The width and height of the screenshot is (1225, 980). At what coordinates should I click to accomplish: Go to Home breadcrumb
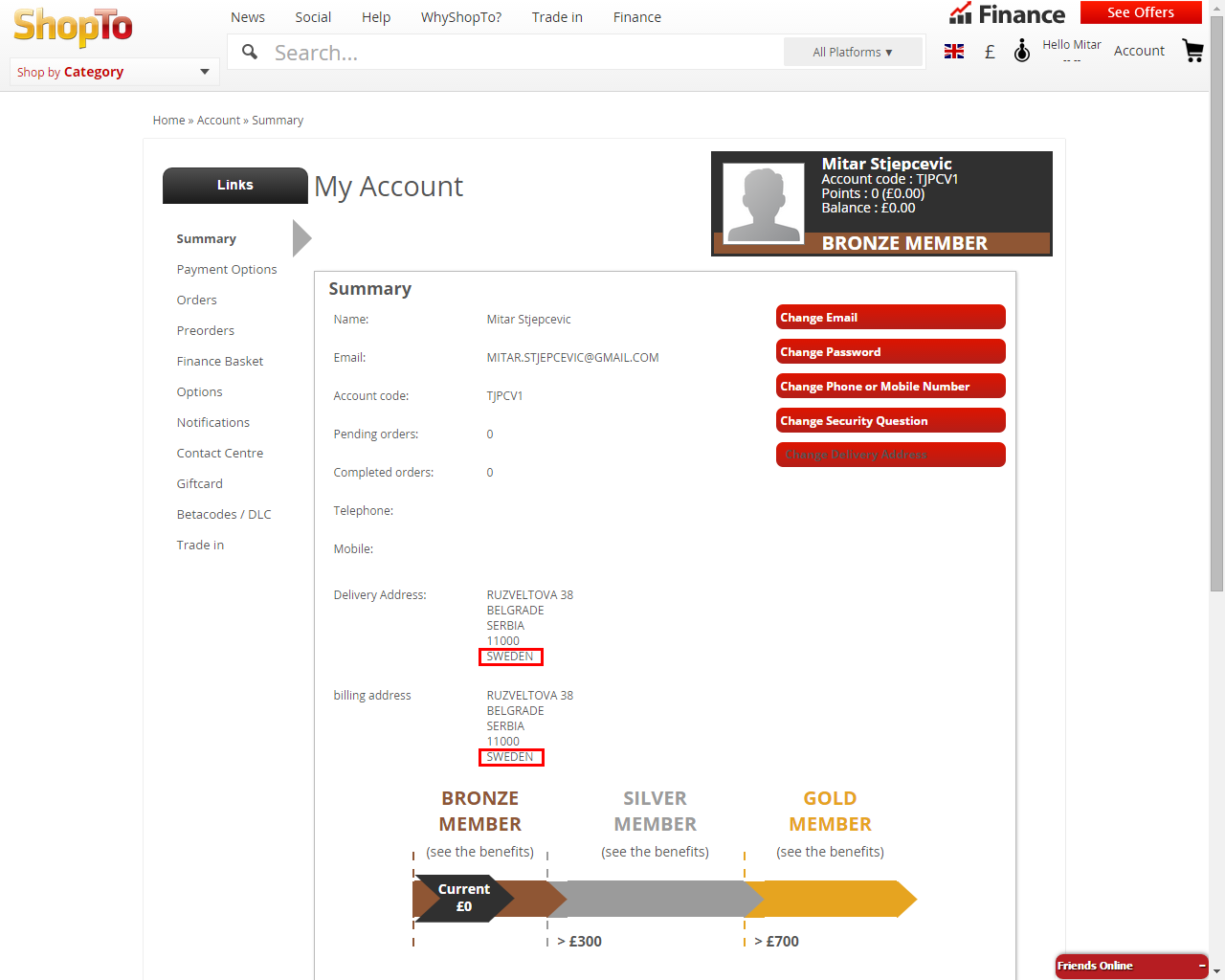coord(168,121)
